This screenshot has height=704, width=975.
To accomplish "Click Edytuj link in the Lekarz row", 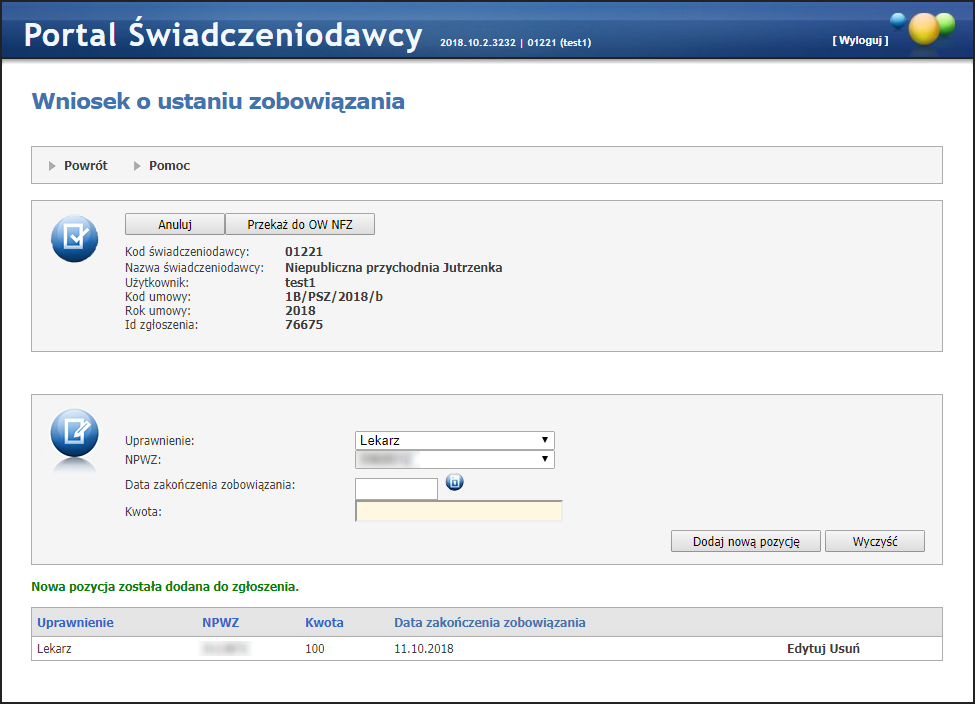I will tap(806, 649).
